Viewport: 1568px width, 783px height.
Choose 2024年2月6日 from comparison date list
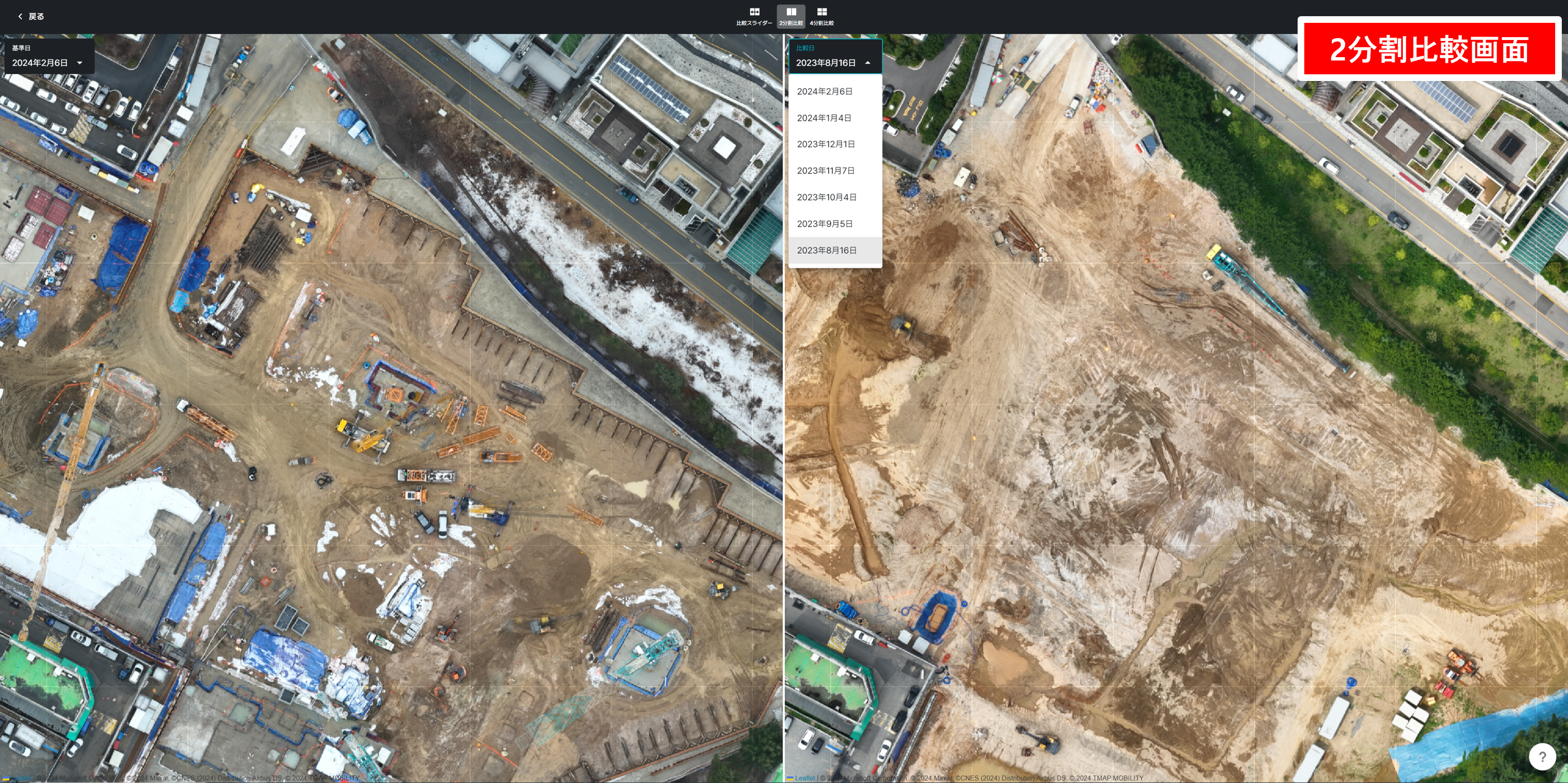(824, 91)
